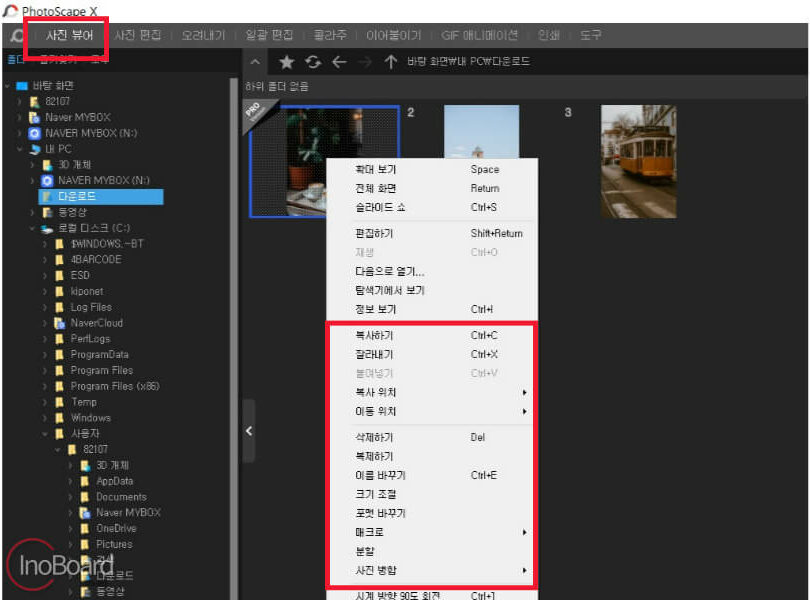810x600 pixels.
Task: Collapse top panel using the caret-up button
Action: pyautogui.click(x=255, y=62)
